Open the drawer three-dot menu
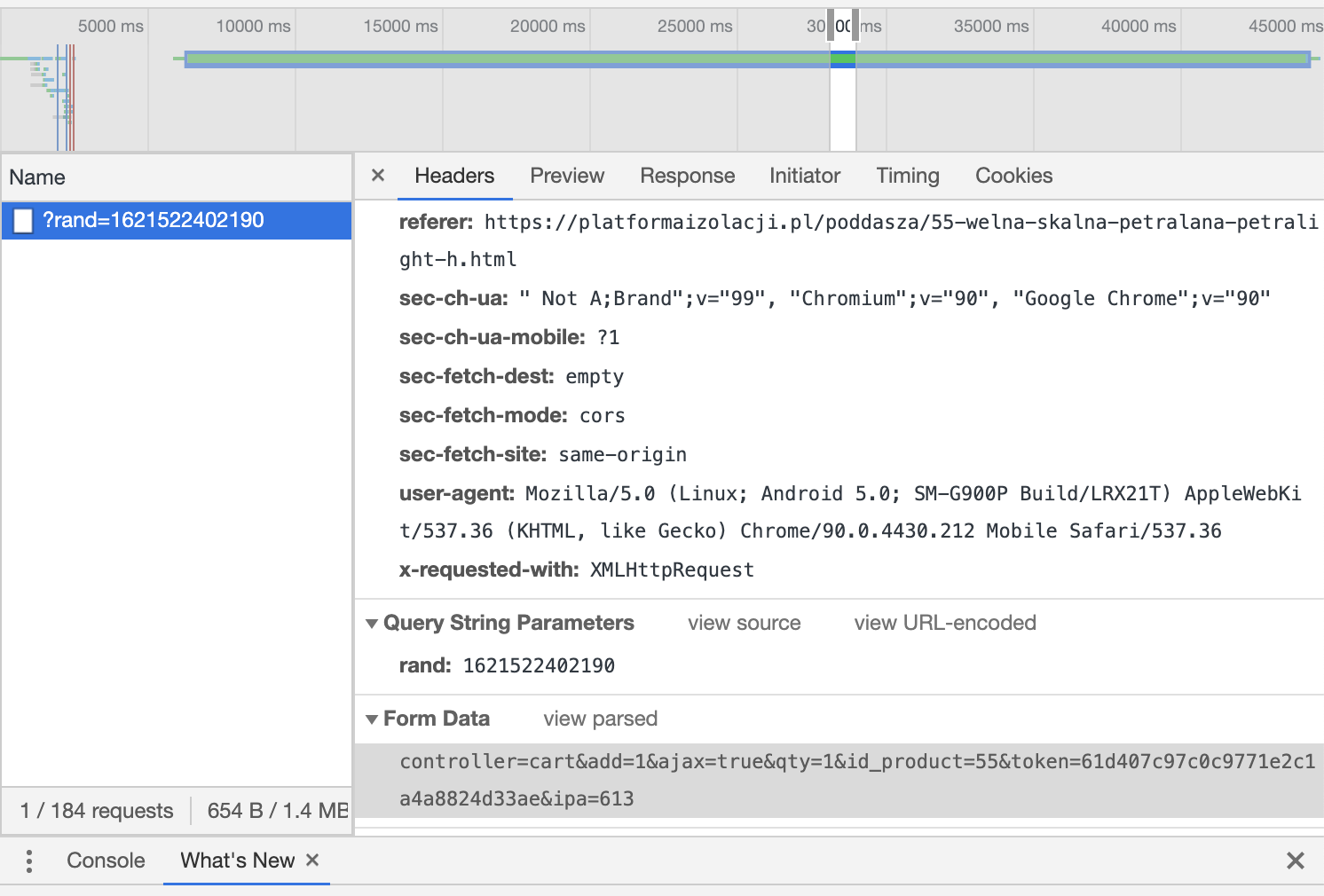This screenshot has height=896, width=1324. pos(29,861)
